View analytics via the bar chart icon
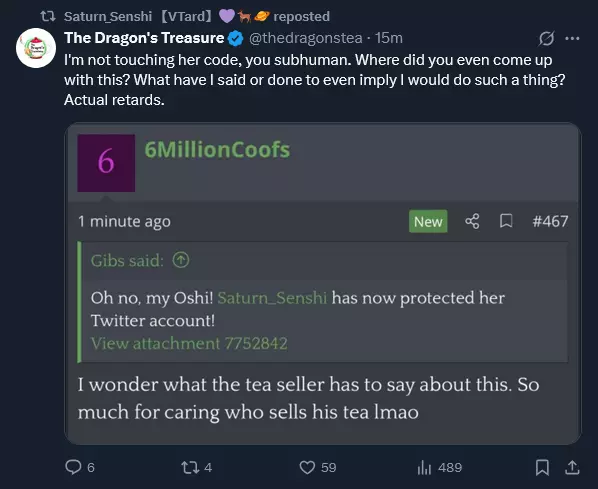The height and width of the screenshot is (489, 598). pyautogui.click(x=424, y=467)
